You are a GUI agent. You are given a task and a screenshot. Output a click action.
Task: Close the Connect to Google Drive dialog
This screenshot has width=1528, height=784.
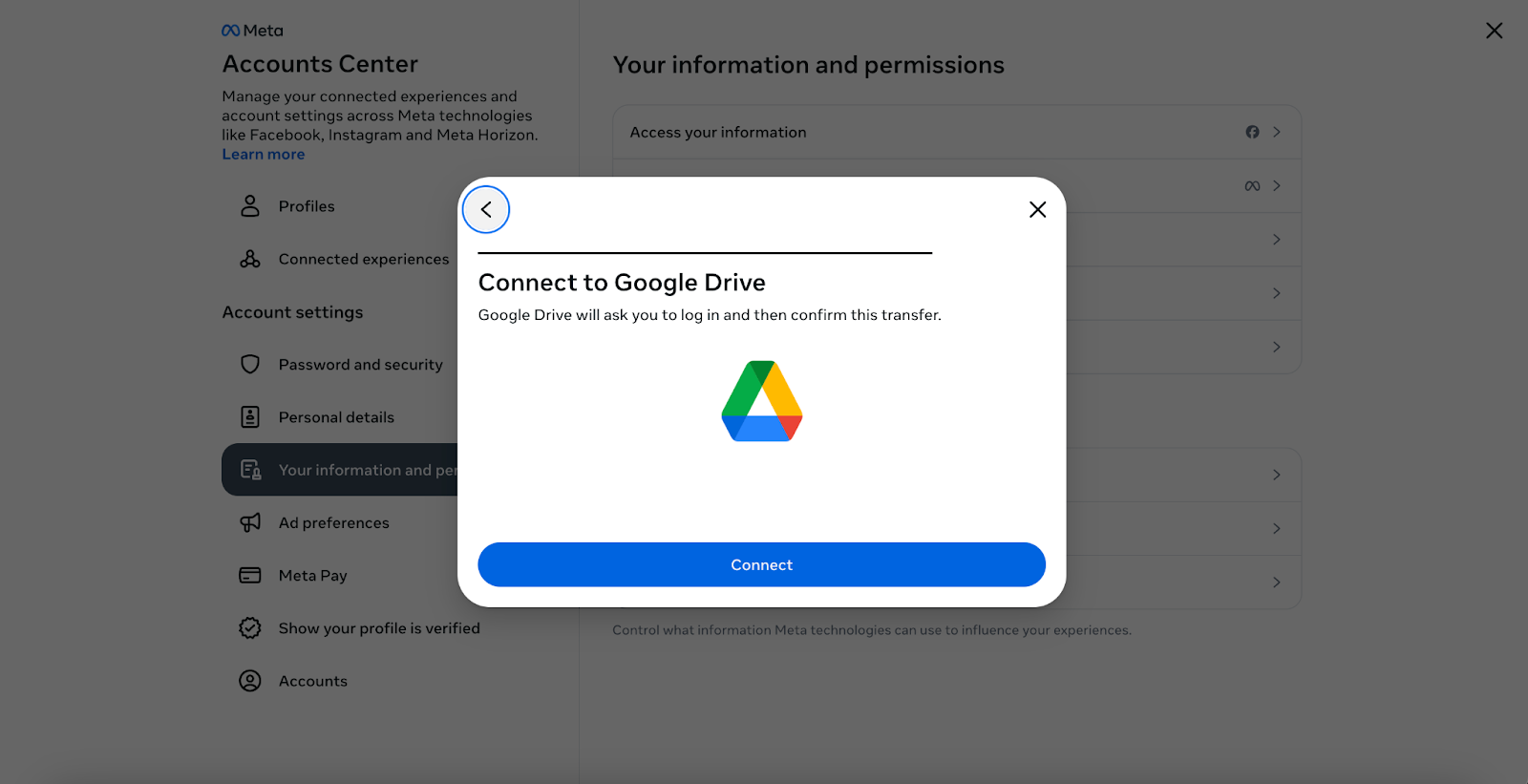[1038, 210]
